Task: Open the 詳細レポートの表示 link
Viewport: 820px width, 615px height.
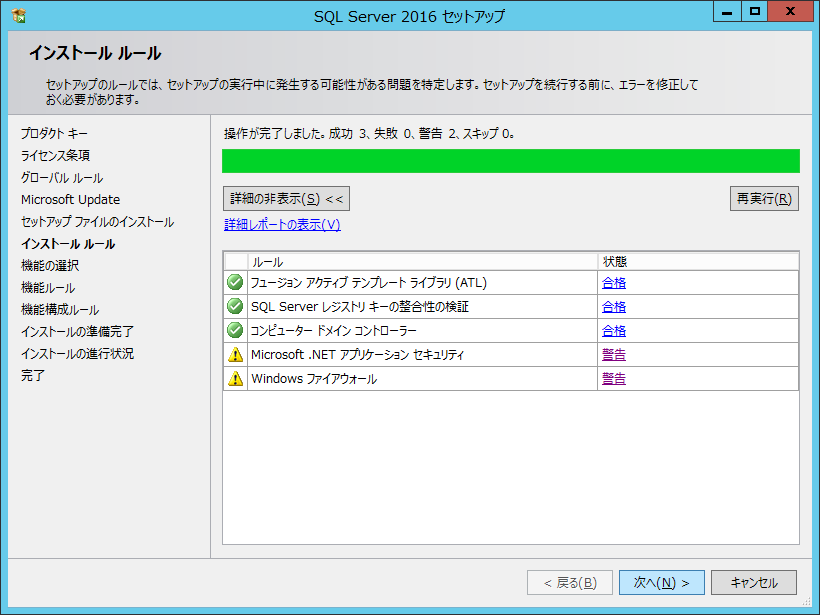Action: pyautogui.click(x=282, y=225)
